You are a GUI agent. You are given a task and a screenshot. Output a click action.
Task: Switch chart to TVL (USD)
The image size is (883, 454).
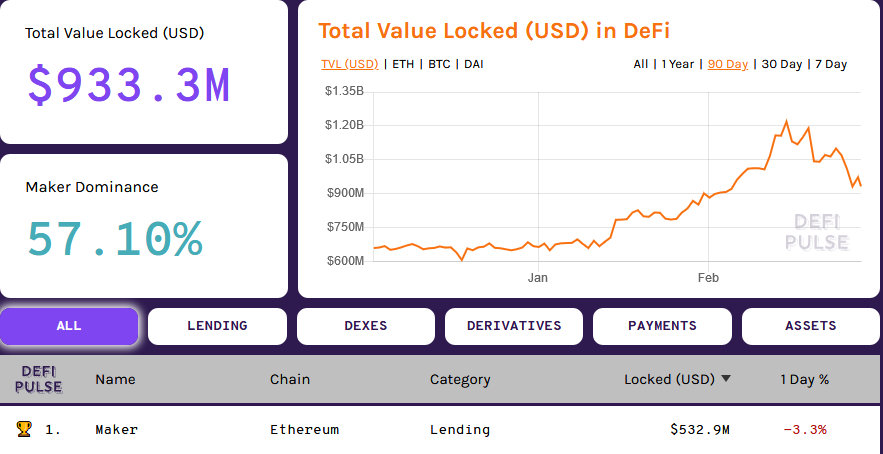click(350, 64)
